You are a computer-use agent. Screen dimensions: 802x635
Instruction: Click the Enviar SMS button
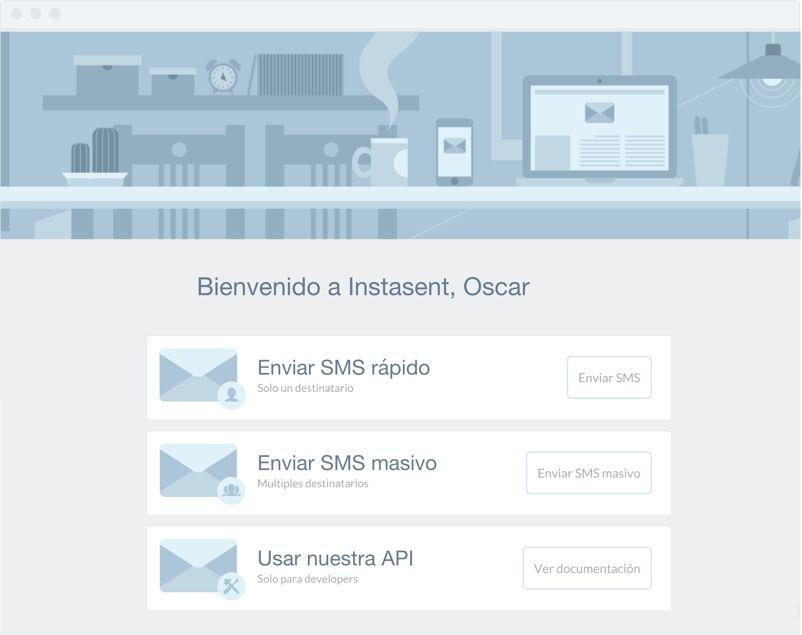pos(609,378)
